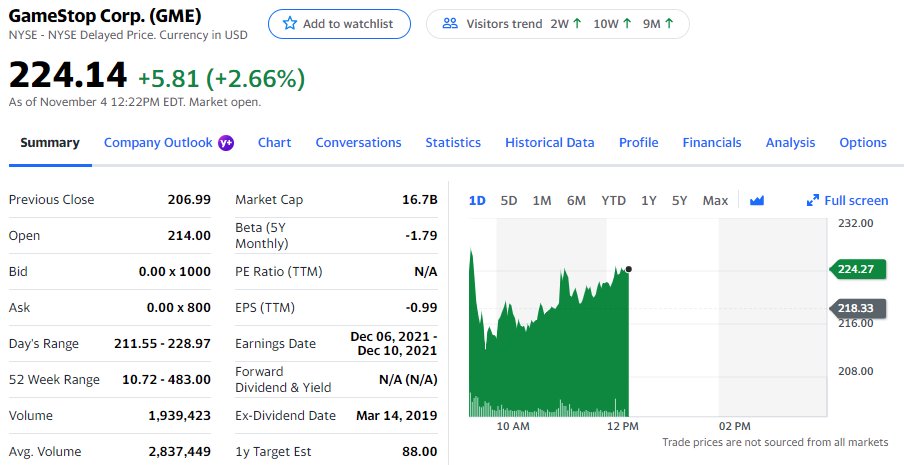This screenshot has height=465, width=904.
Task: Add GameStop to watchlist
Action: click(340, 24)
